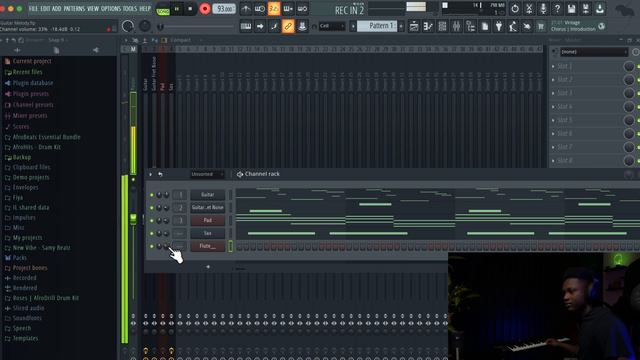Viewport: 640px width, 360px height.
Task: Mute the Guitar channel LED
Action: click(152, 195)
